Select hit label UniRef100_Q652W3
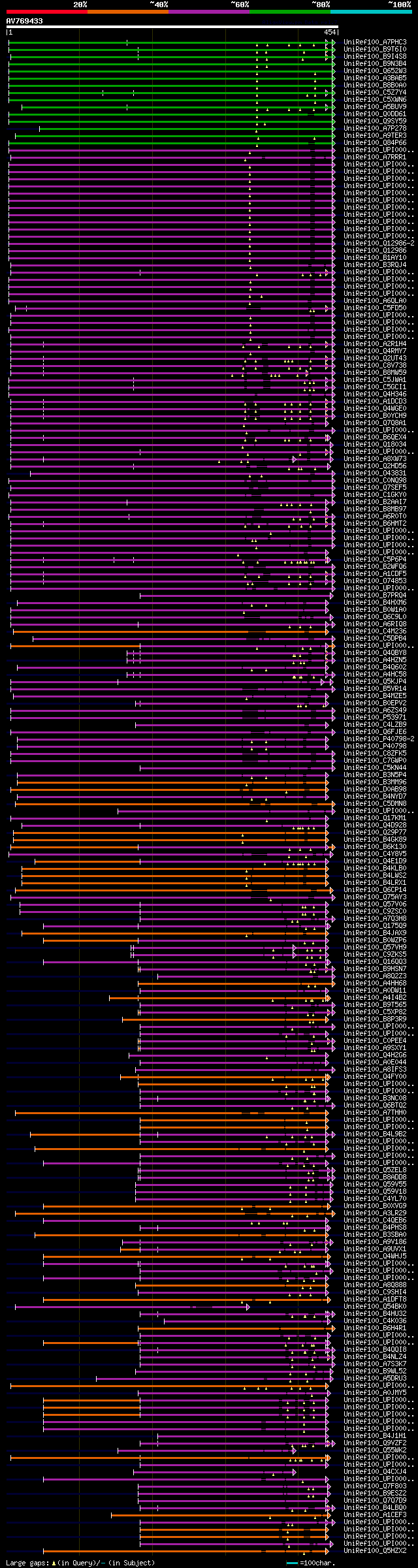 point(375,71)
